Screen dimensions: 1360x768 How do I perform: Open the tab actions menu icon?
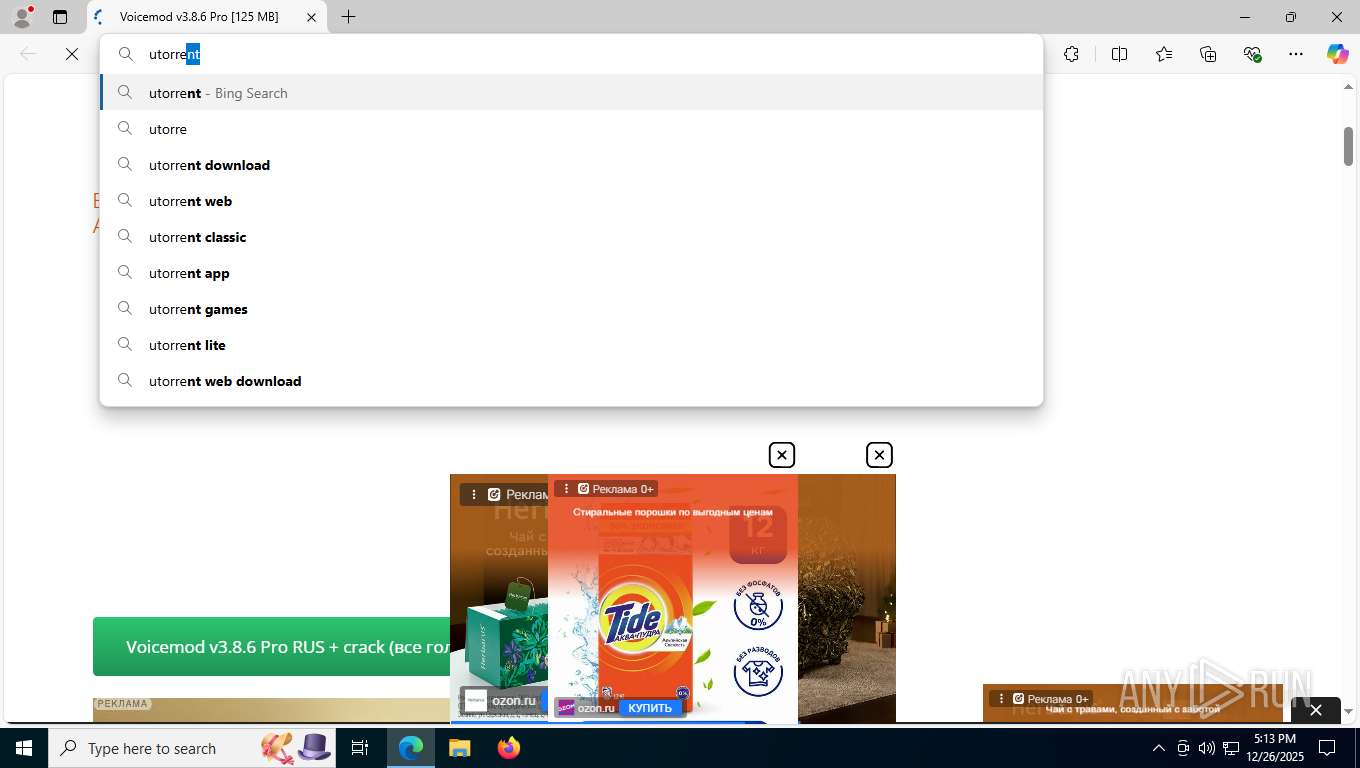(60, 17)
